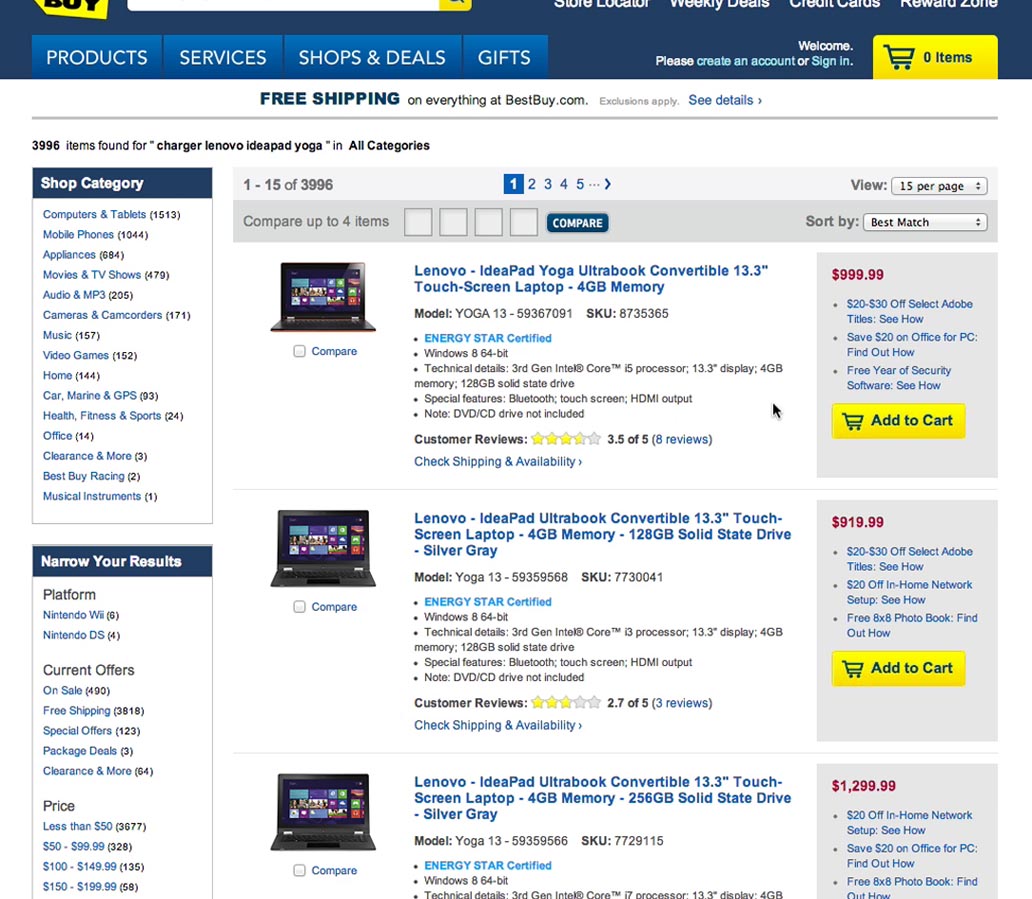Open the PRODUCTS menu

coord(97,57)
